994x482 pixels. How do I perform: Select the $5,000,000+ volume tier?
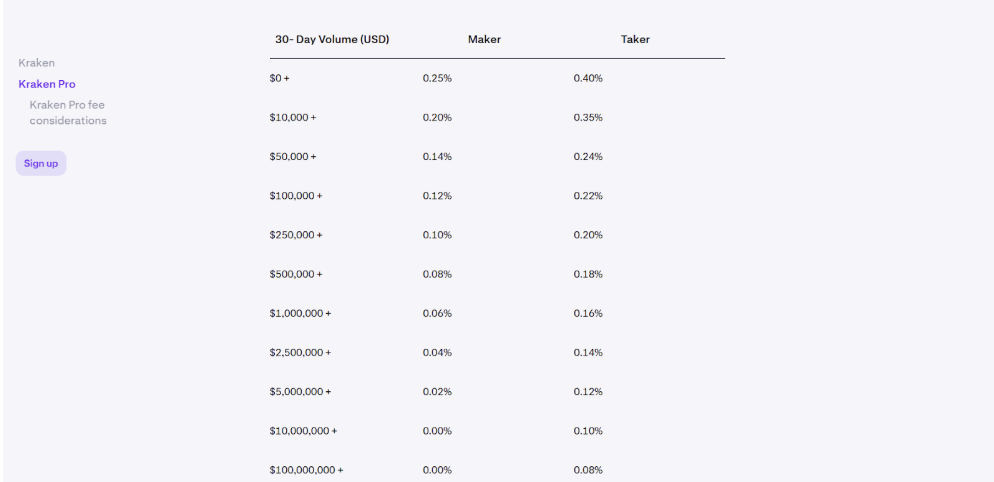(300, 391)
